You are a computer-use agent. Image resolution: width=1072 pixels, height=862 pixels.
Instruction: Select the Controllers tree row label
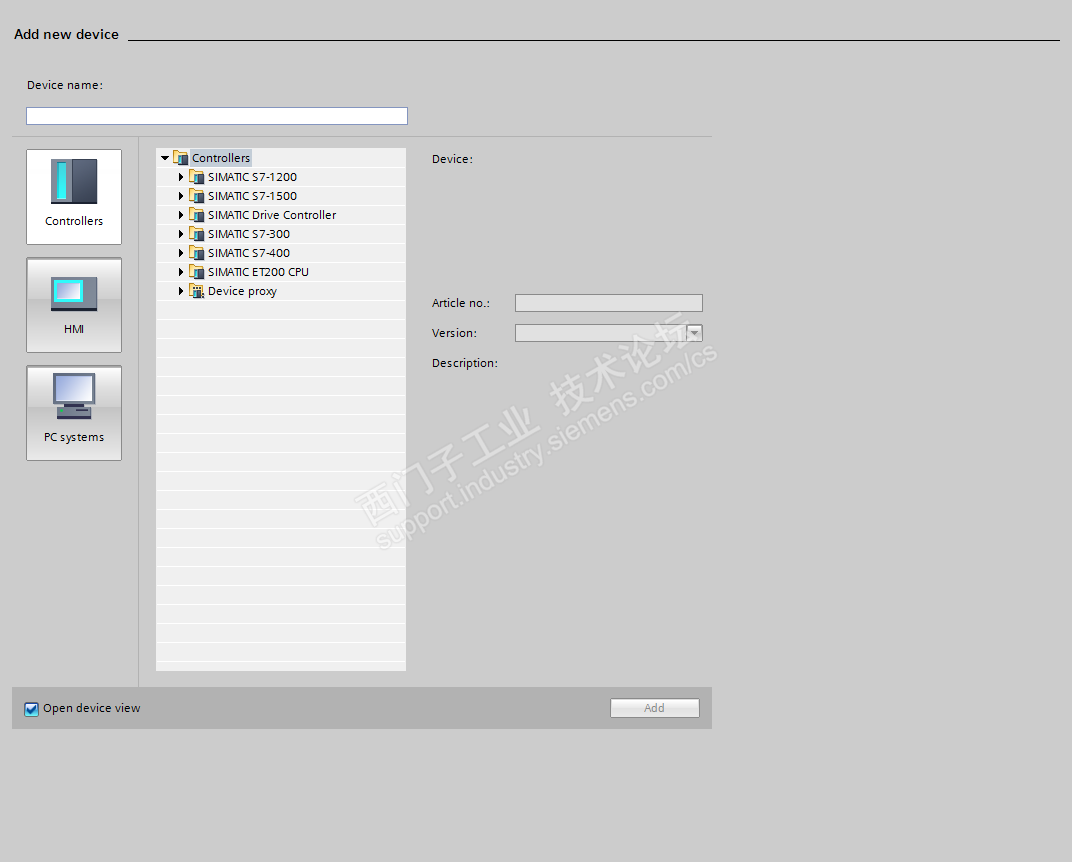point(221,158)
